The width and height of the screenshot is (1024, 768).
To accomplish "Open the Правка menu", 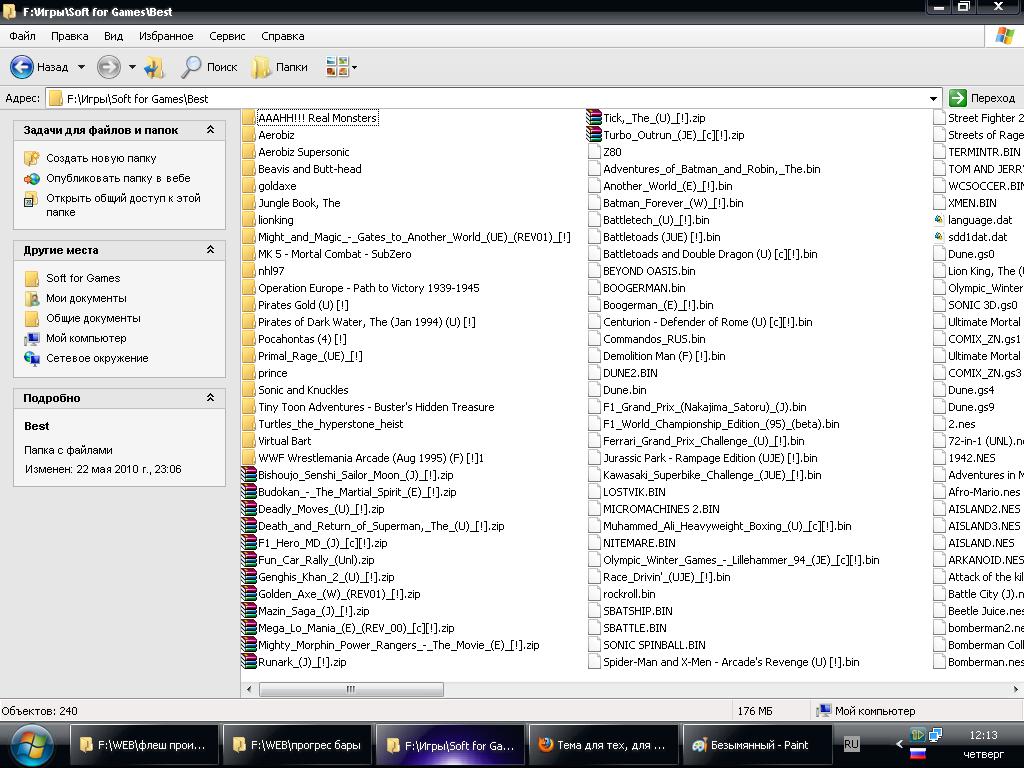I will (x=69, y=36).
